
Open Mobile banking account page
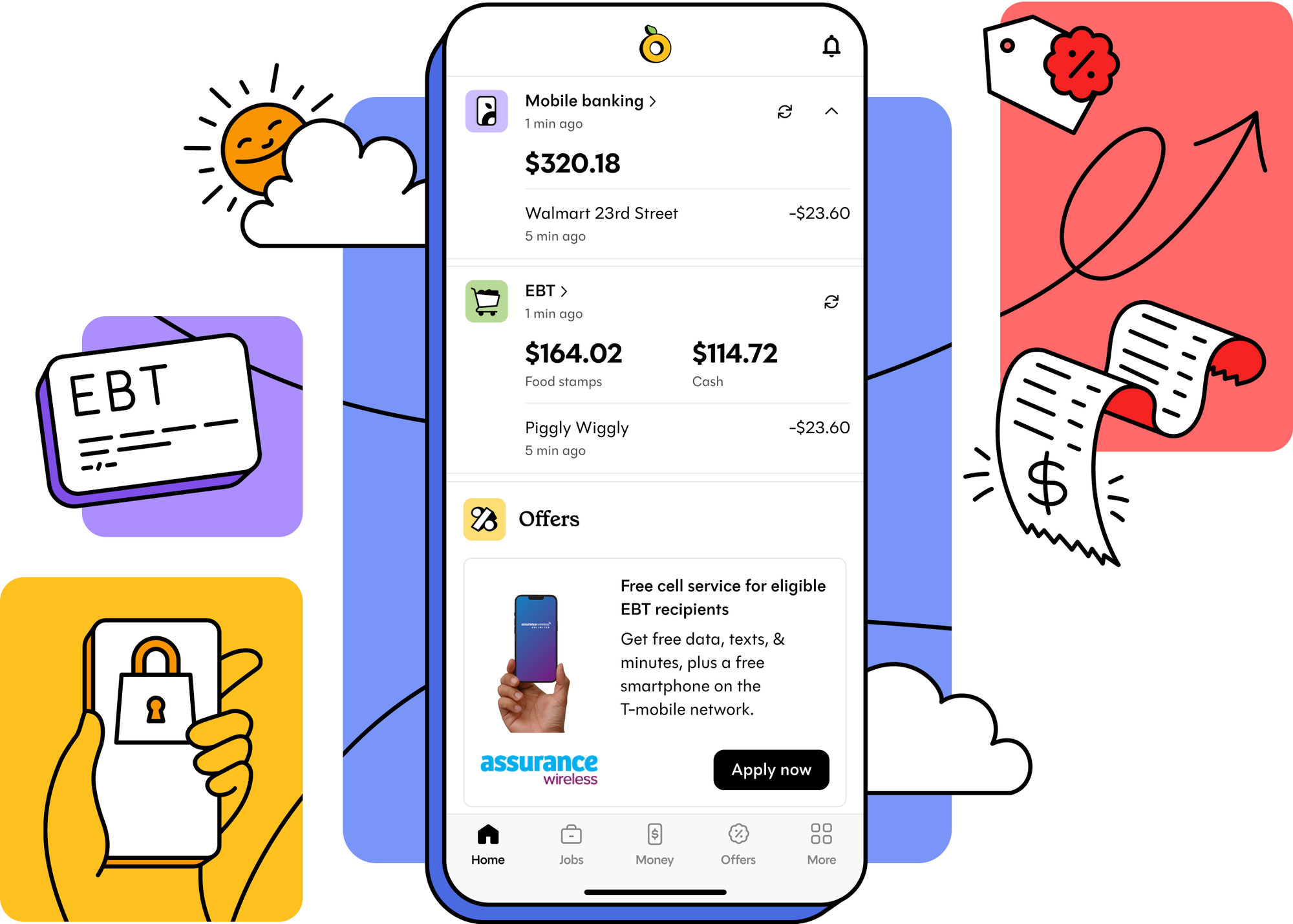[x=591, y=100]
